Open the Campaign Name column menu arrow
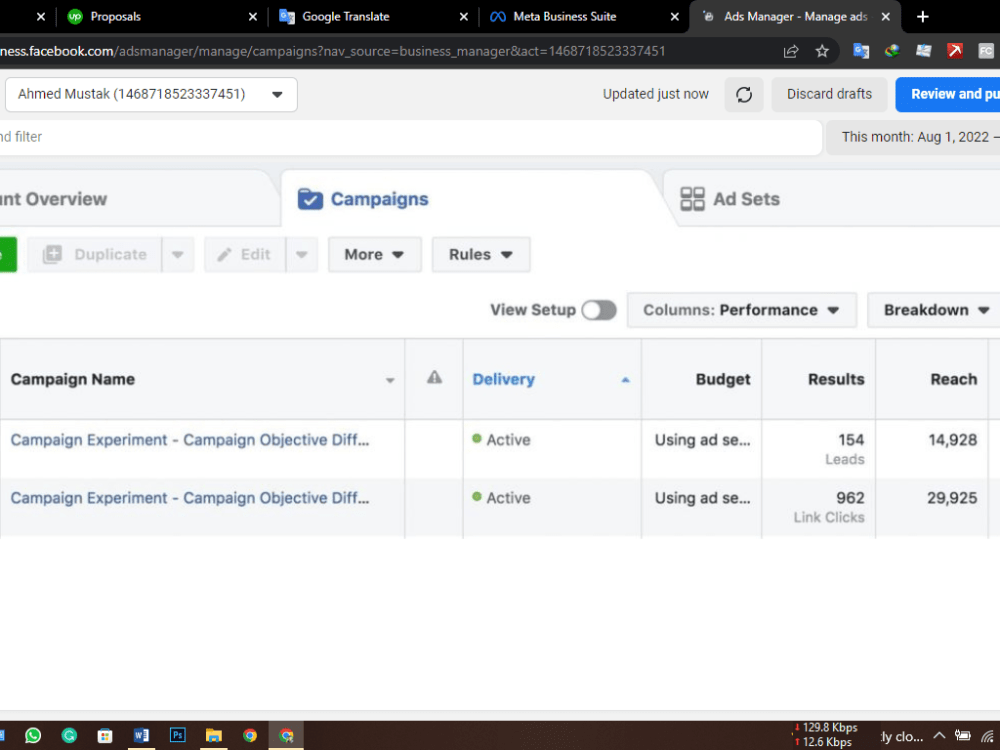 pos(390,380)
